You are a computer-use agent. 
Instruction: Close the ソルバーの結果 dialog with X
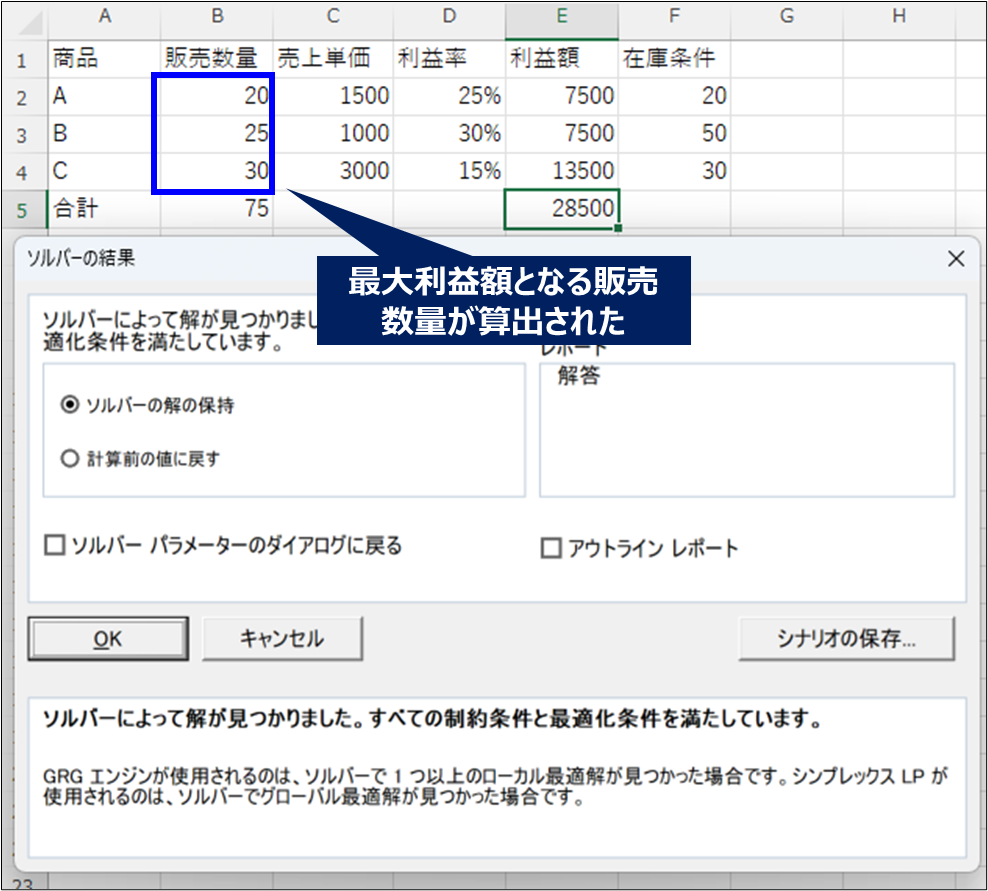tap(955, 259)
